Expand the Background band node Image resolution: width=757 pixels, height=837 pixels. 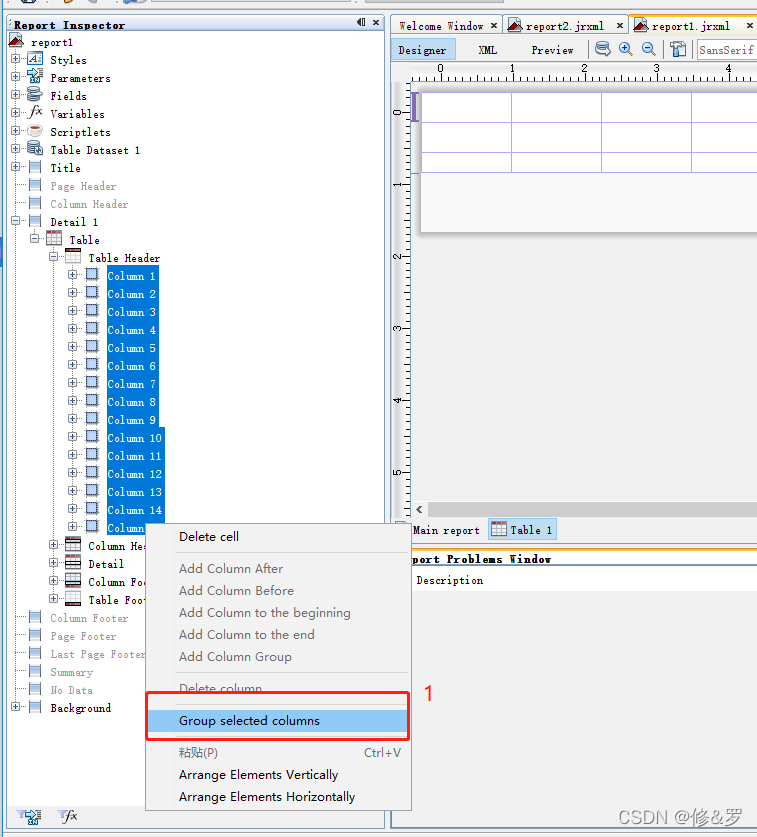[15, 707]
